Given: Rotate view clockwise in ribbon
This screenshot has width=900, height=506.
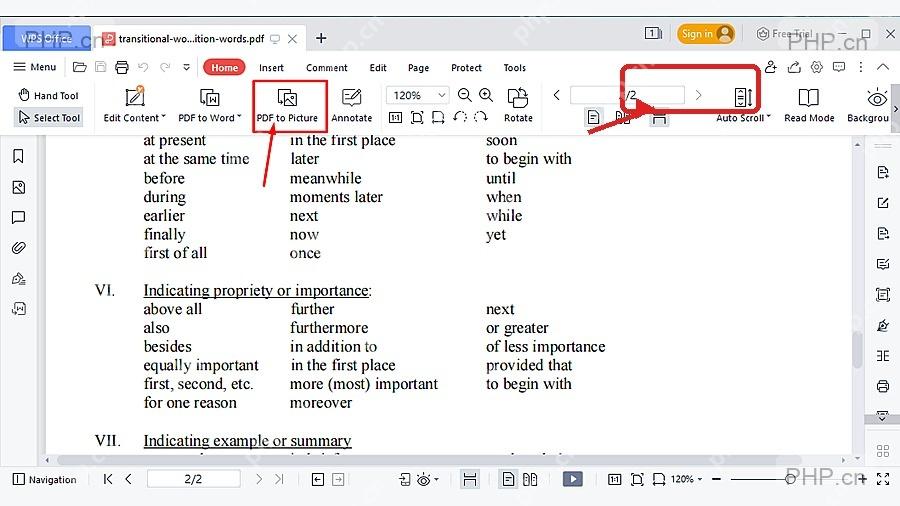Looking at the screenshot, I should coord(481,117).
